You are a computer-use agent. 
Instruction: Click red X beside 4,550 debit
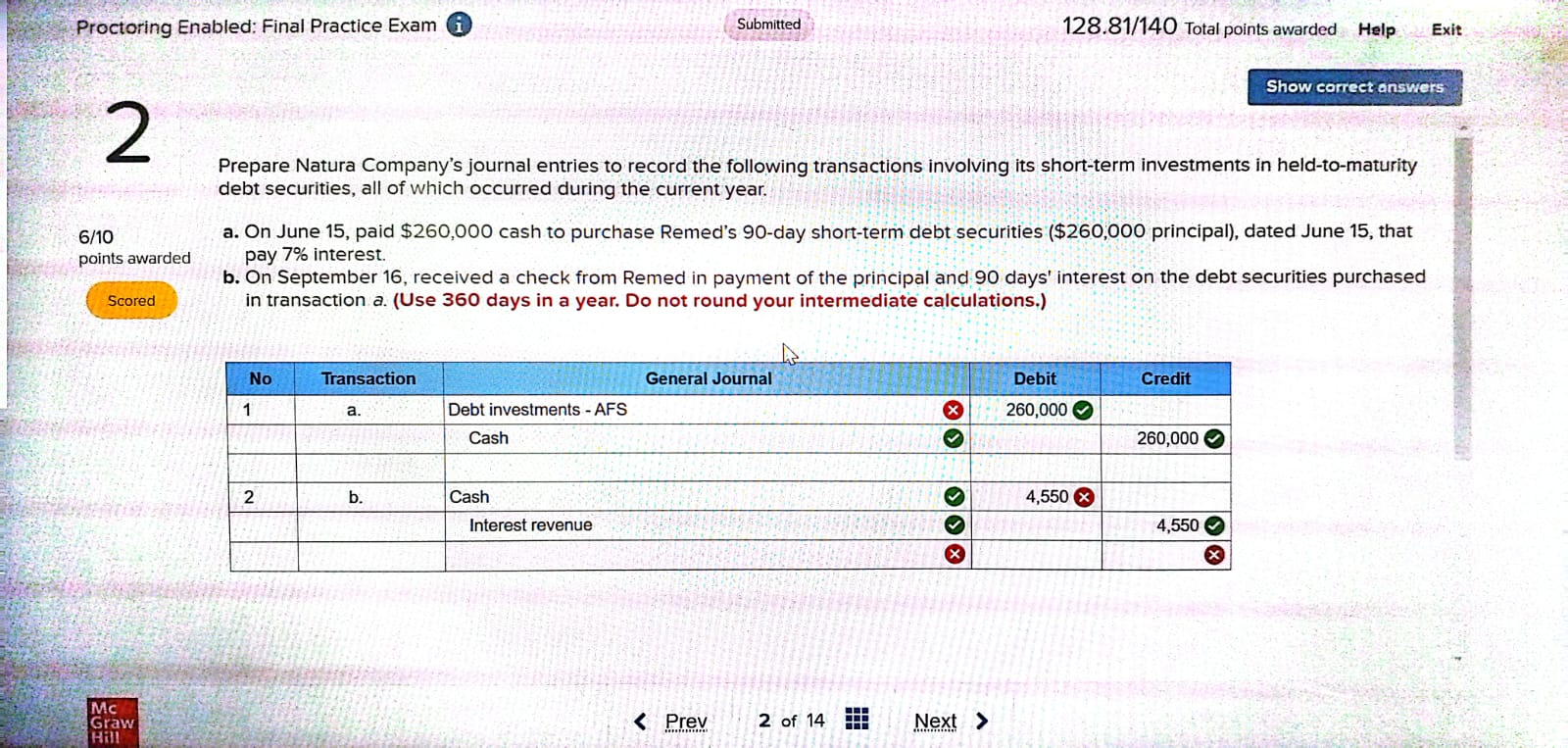1084,497
